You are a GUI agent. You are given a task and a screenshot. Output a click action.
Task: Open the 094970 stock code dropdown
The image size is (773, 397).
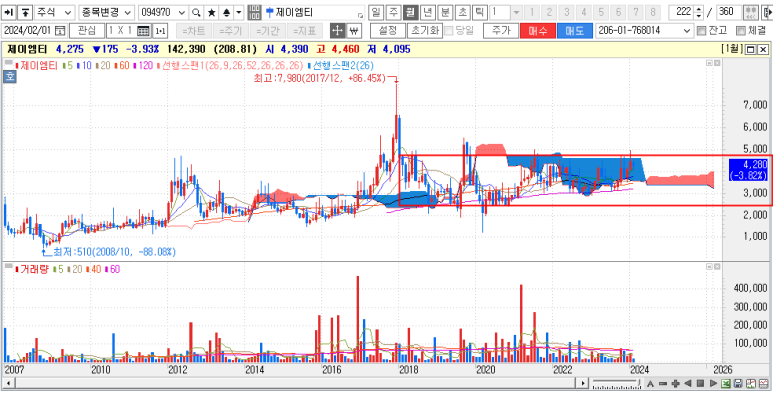[181, 12]
